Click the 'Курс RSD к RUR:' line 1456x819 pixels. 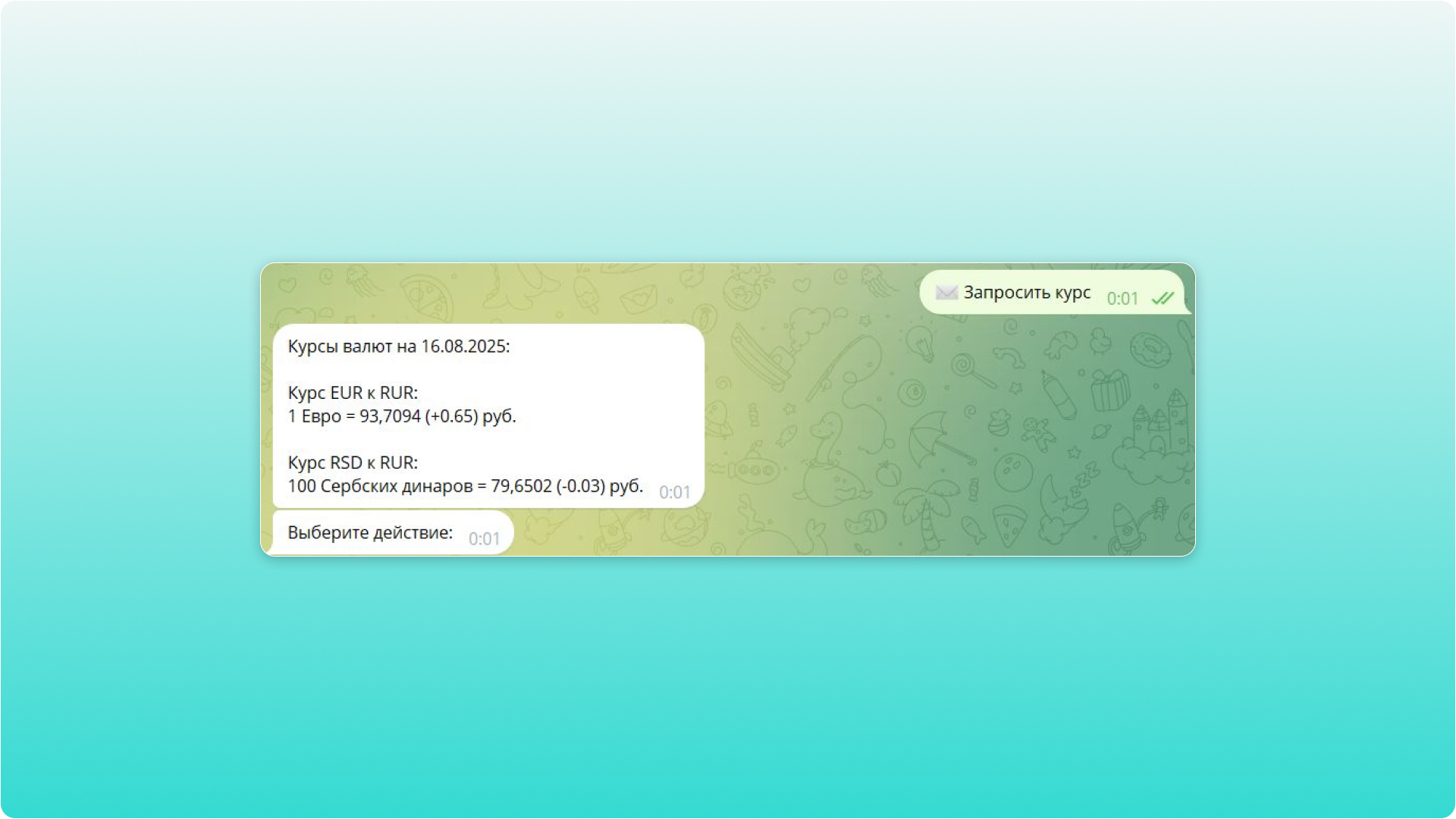(x=353, y=463)
